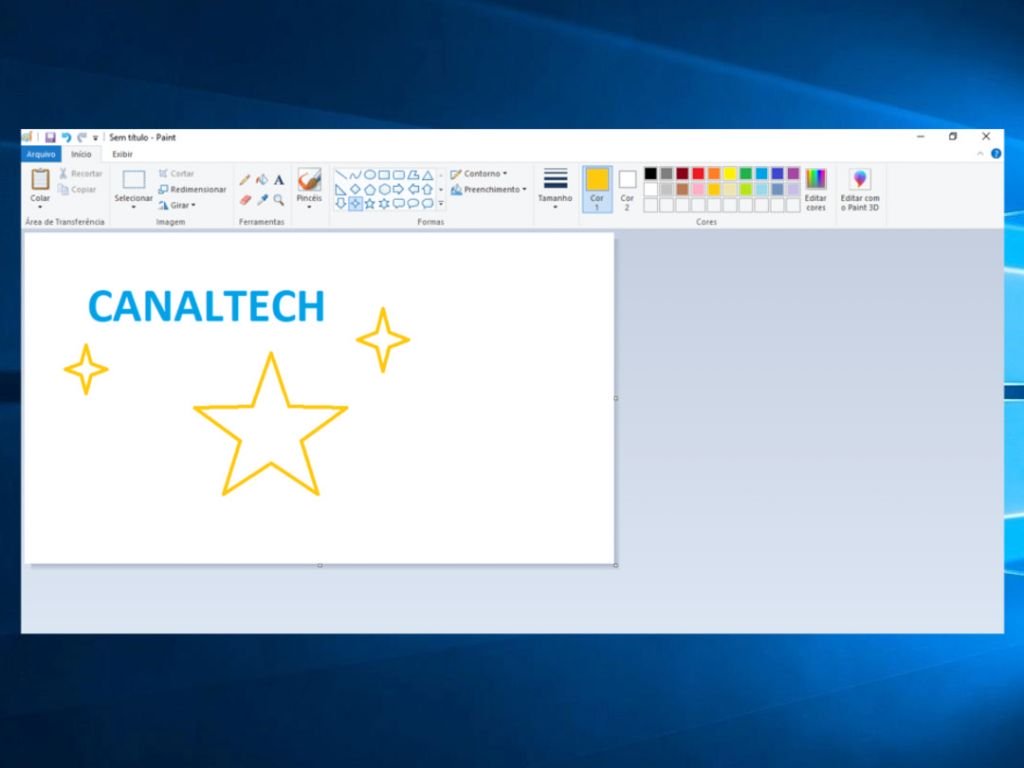Open the Contorno outline dropdown

coord(479,174)
